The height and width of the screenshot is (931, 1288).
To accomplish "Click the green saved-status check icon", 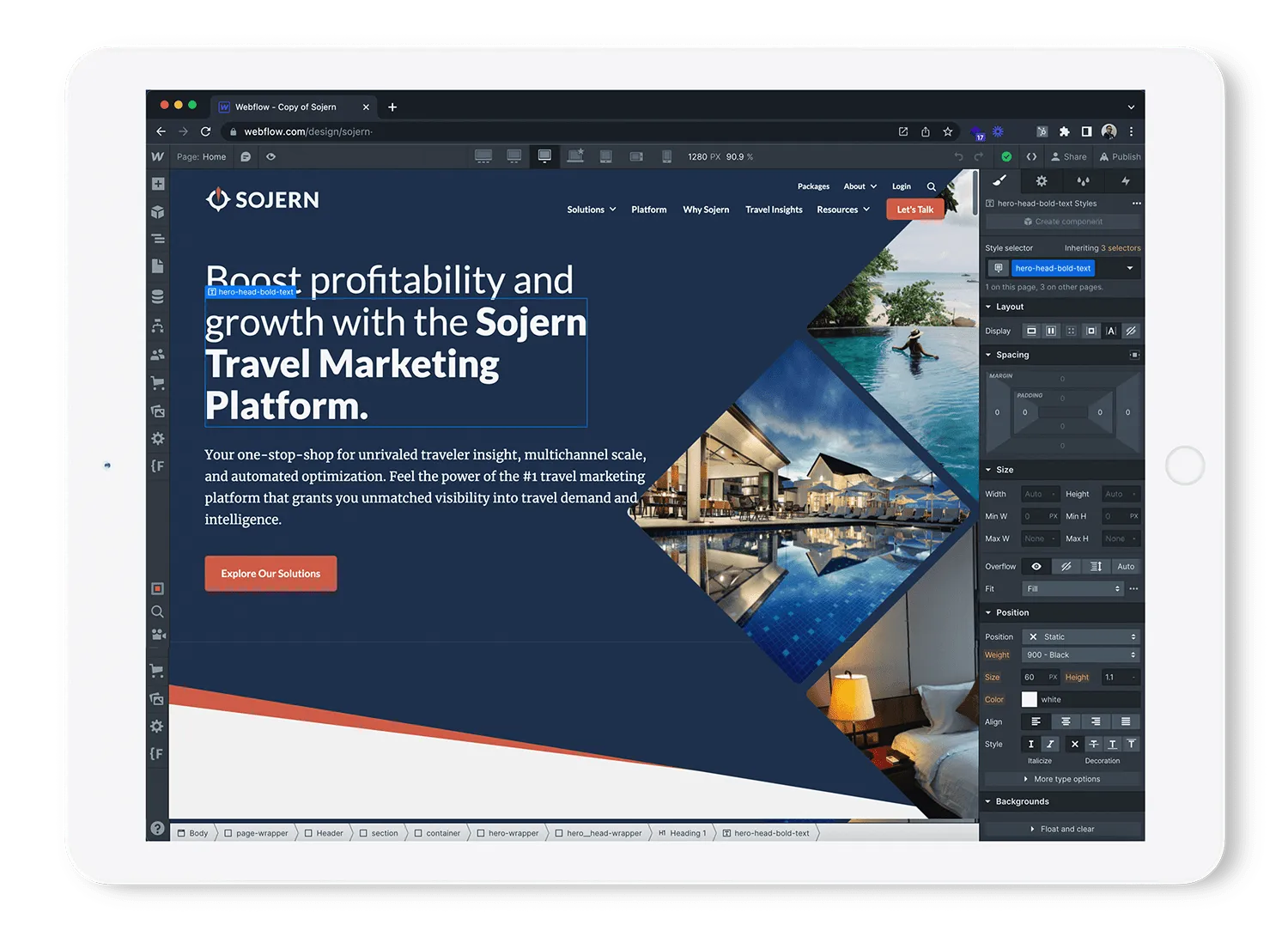I will click(1006, 156).
